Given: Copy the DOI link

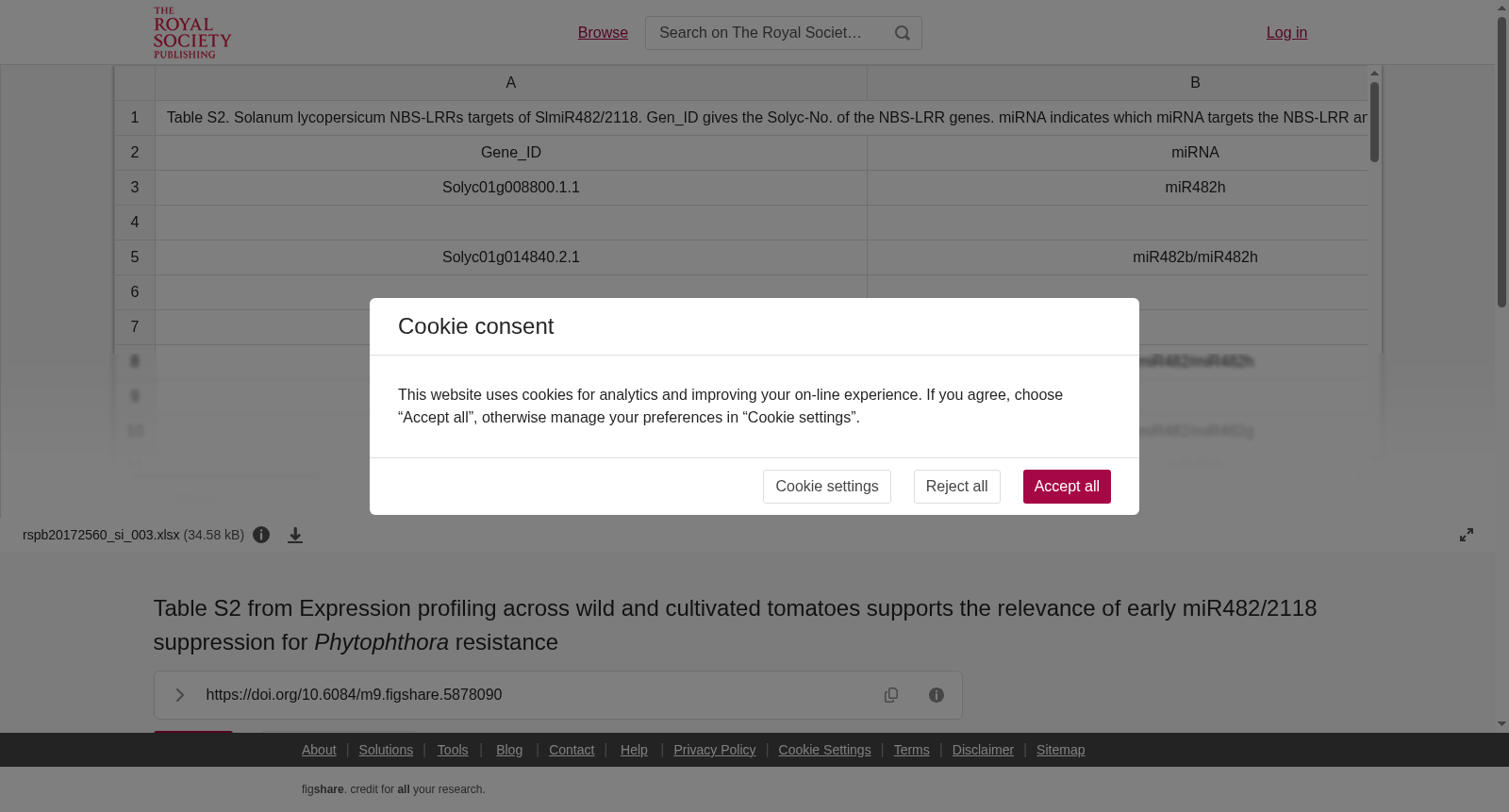Looking at the screenshot, I should coord(891,695).
